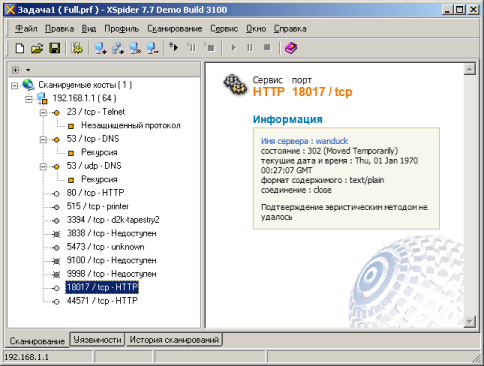Select 3838 / tcp - Недоступен entry
This screenshot has height=366, width=484.
[x=111, y=234]
